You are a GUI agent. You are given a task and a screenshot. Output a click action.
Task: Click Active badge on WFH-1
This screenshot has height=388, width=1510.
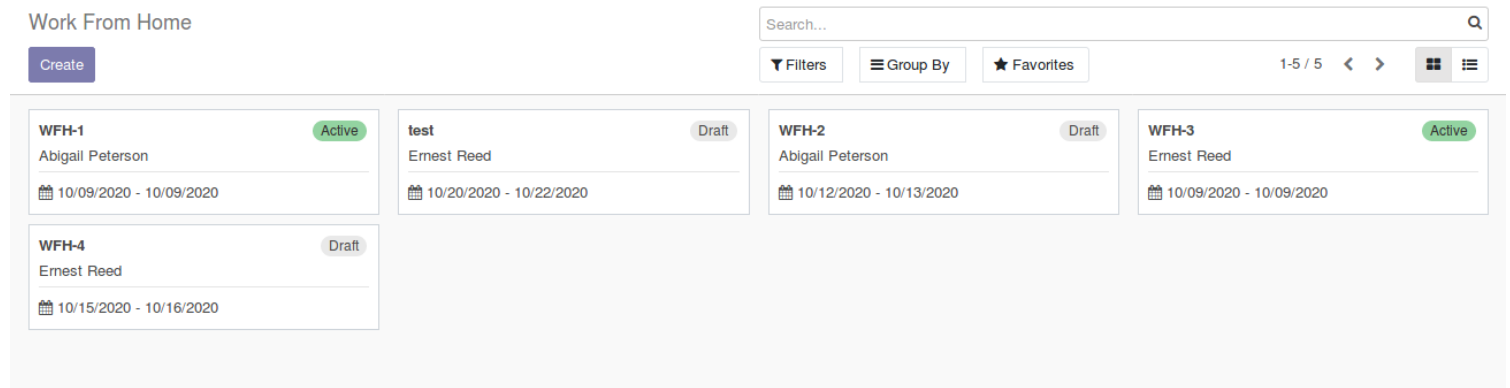pos(340,130)
